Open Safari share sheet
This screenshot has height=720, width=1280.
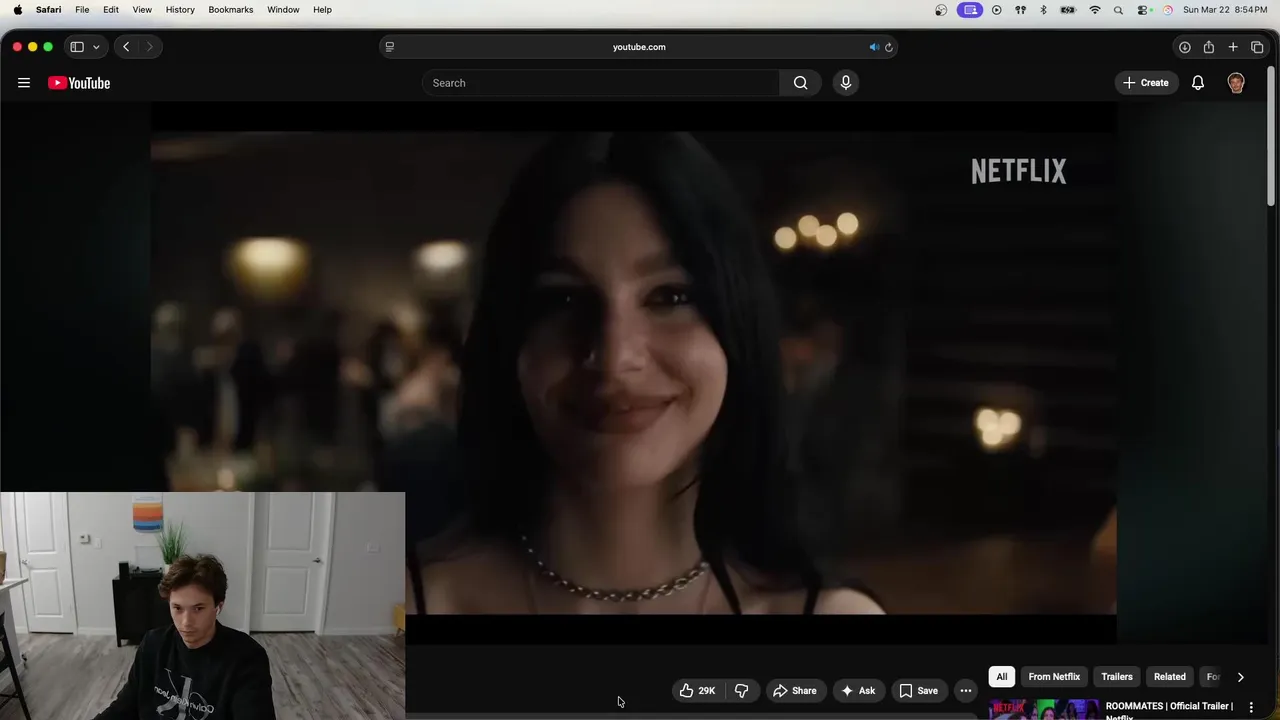click(1208, 47)
